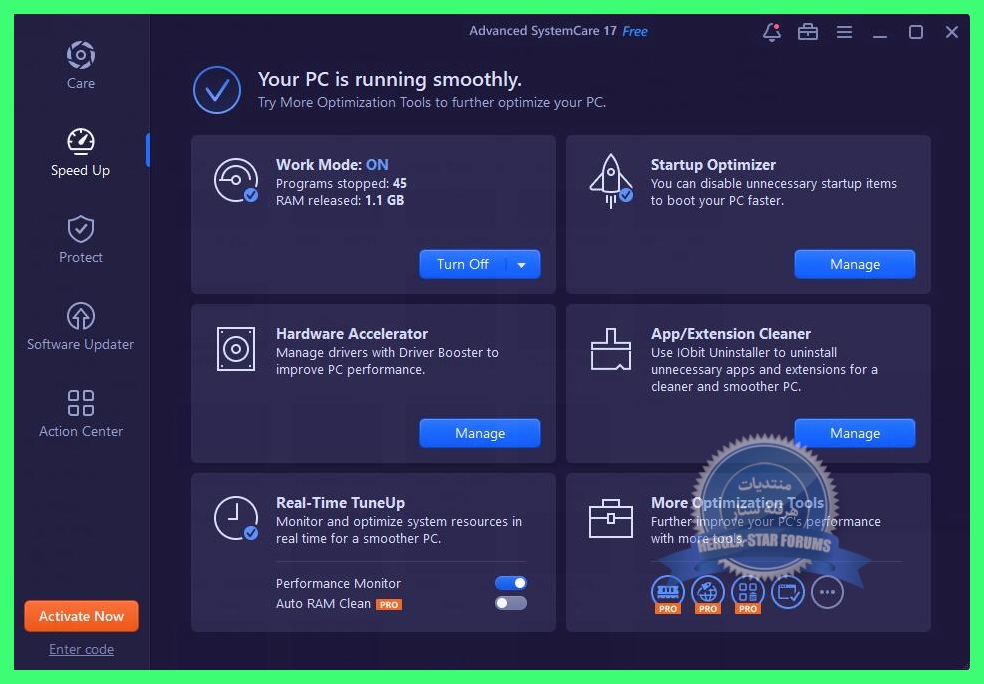Click the Startup Optimizer rocket icon
The width and height of the screenshot is (984, 684).
[x=611, y=181]
